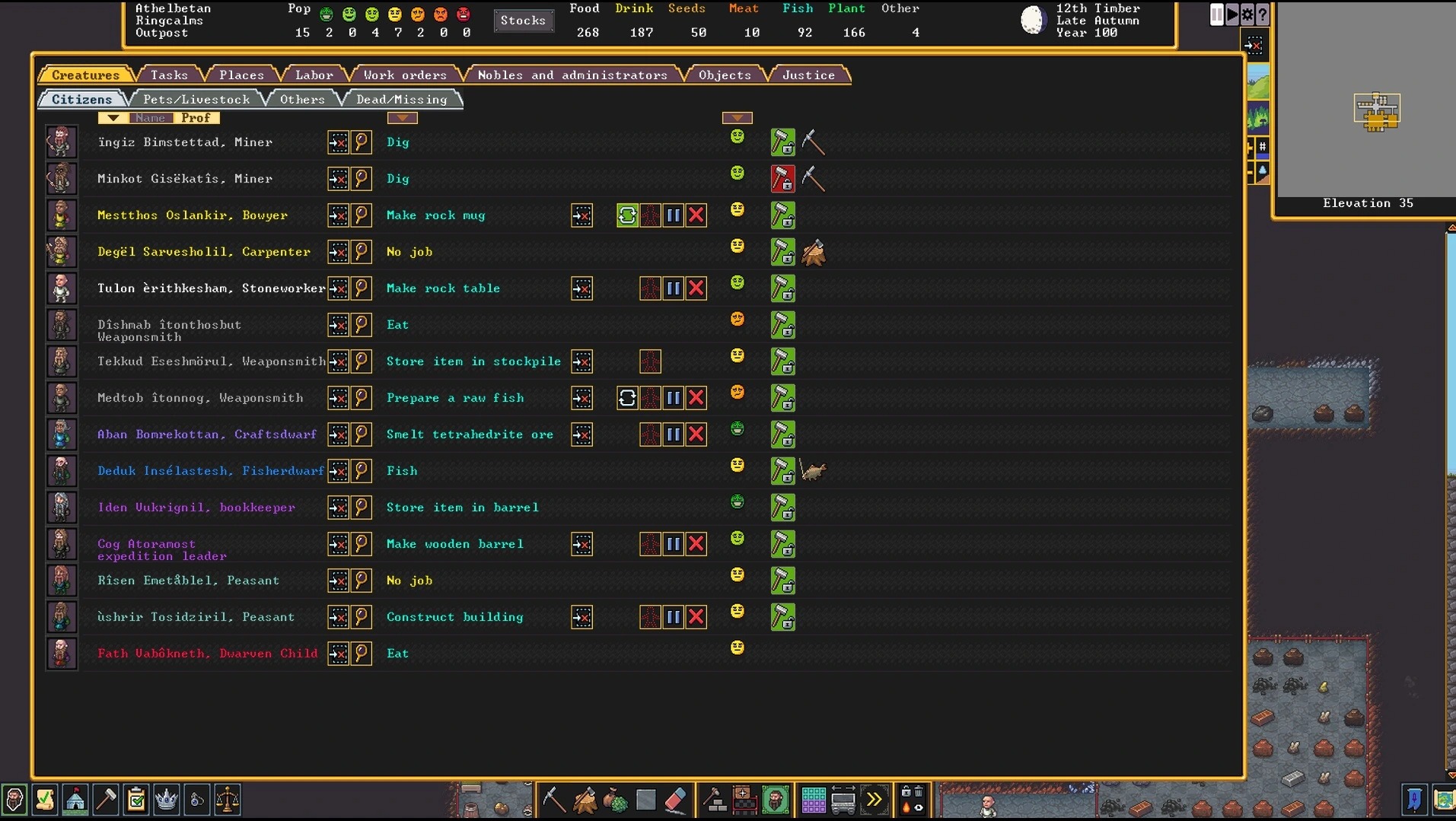Select citizen Fath Vabôkneth, Dwarven Child
Screen dimensions: 1456x821
point(208,654)
